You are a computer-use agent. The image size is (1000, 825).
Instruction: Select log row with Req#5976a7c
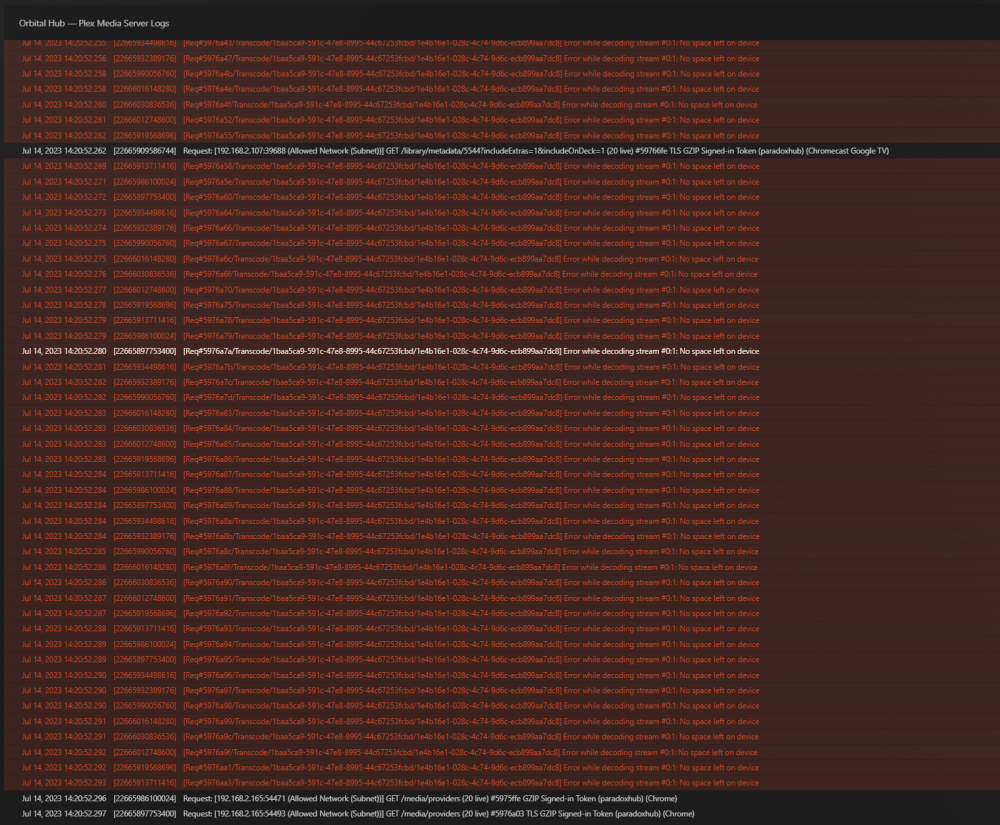click(x=500, y=383)
